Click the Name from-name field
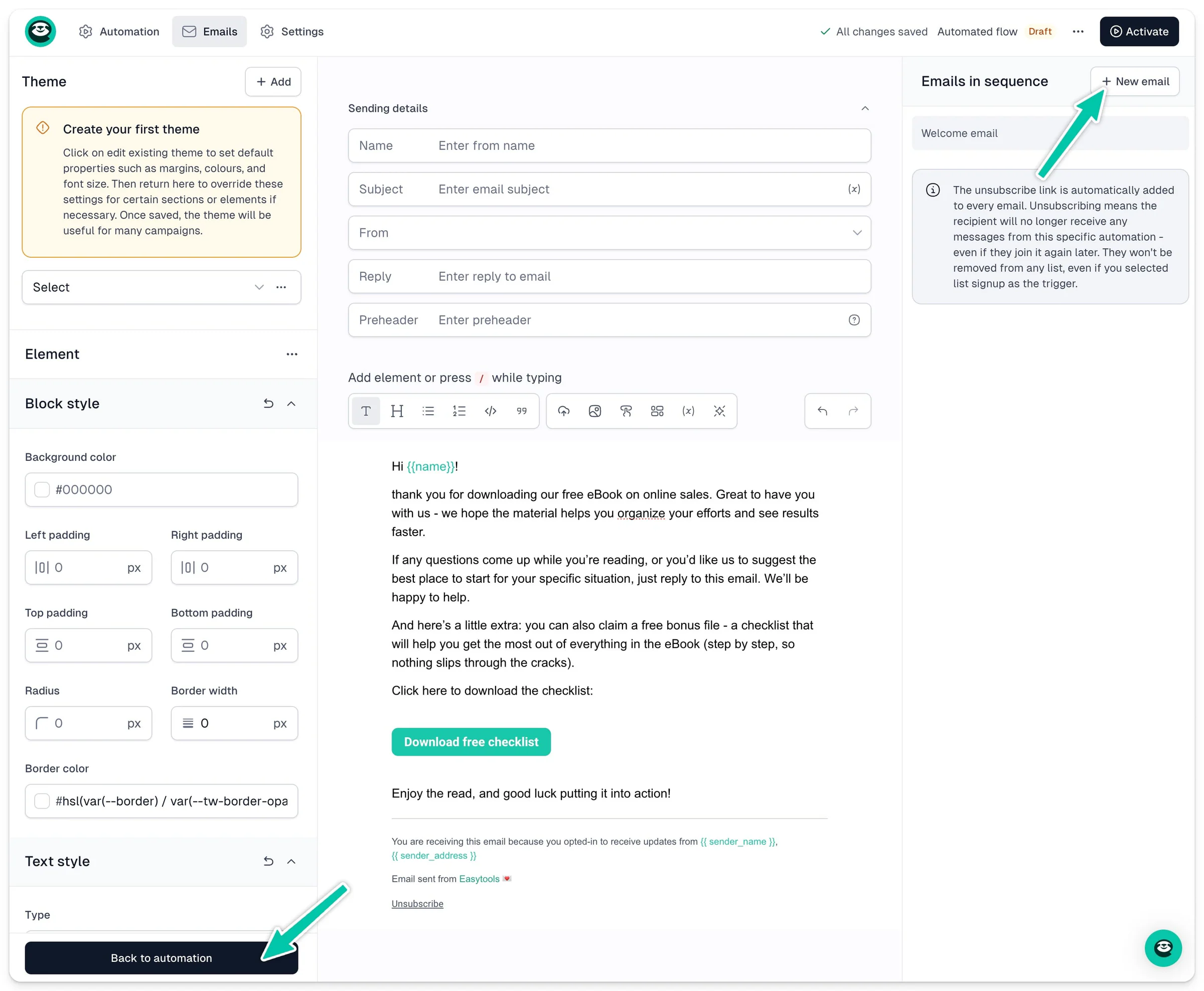1204x991 pixels. (609, 145)
